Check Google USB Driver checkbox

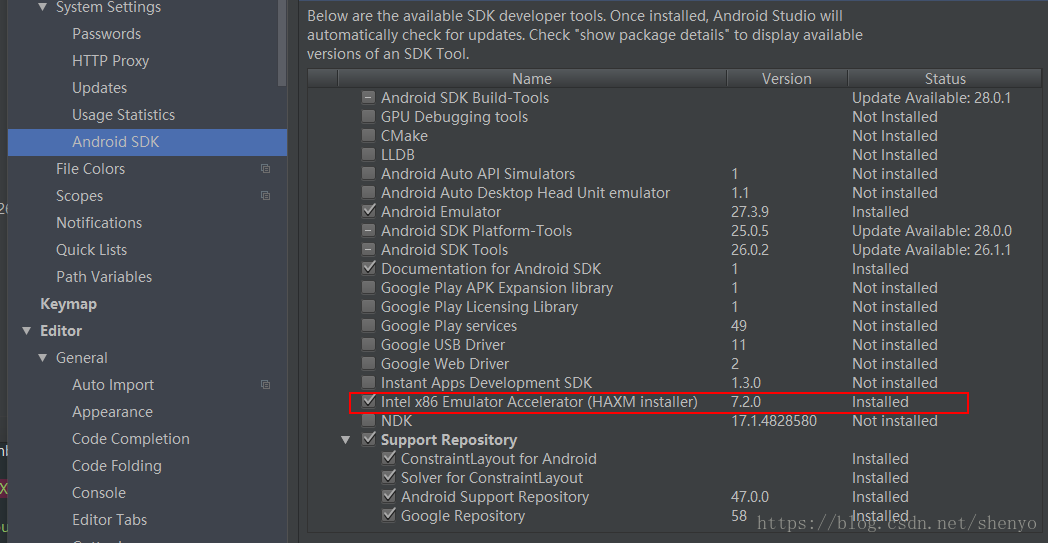coord(368,345)
